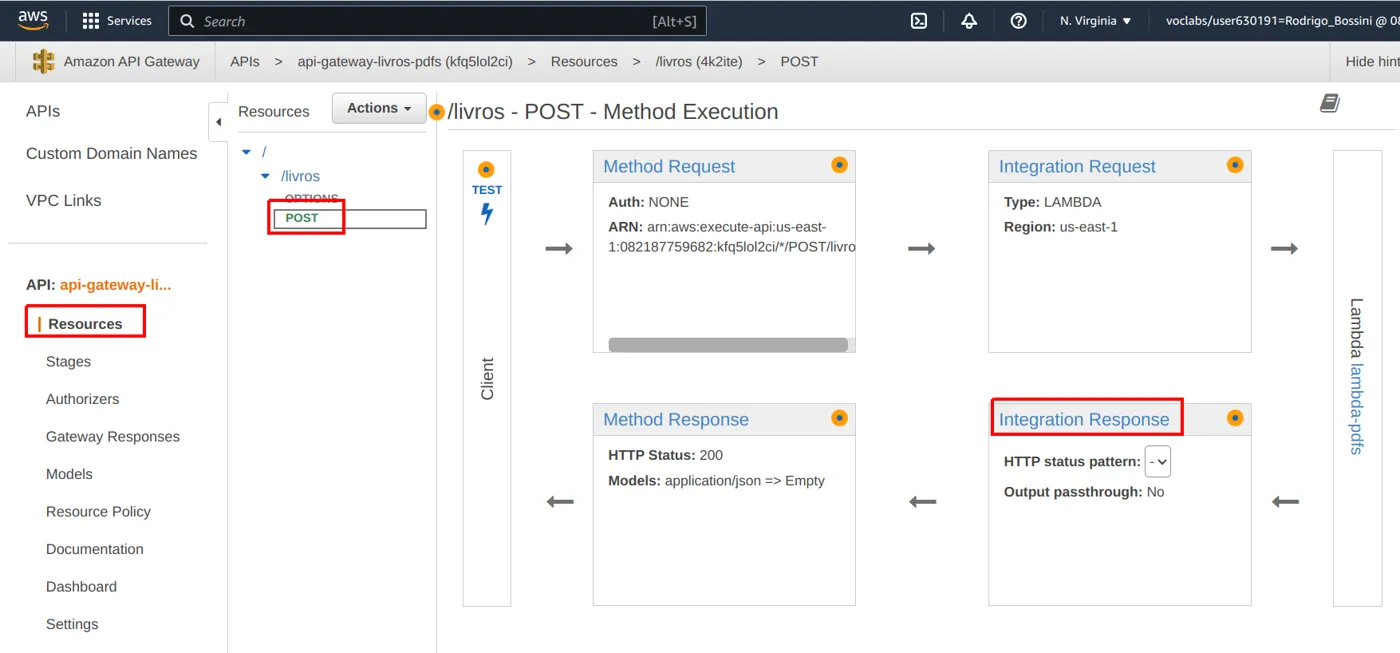Open Authorizers in the sidebar

click(82, 399)
